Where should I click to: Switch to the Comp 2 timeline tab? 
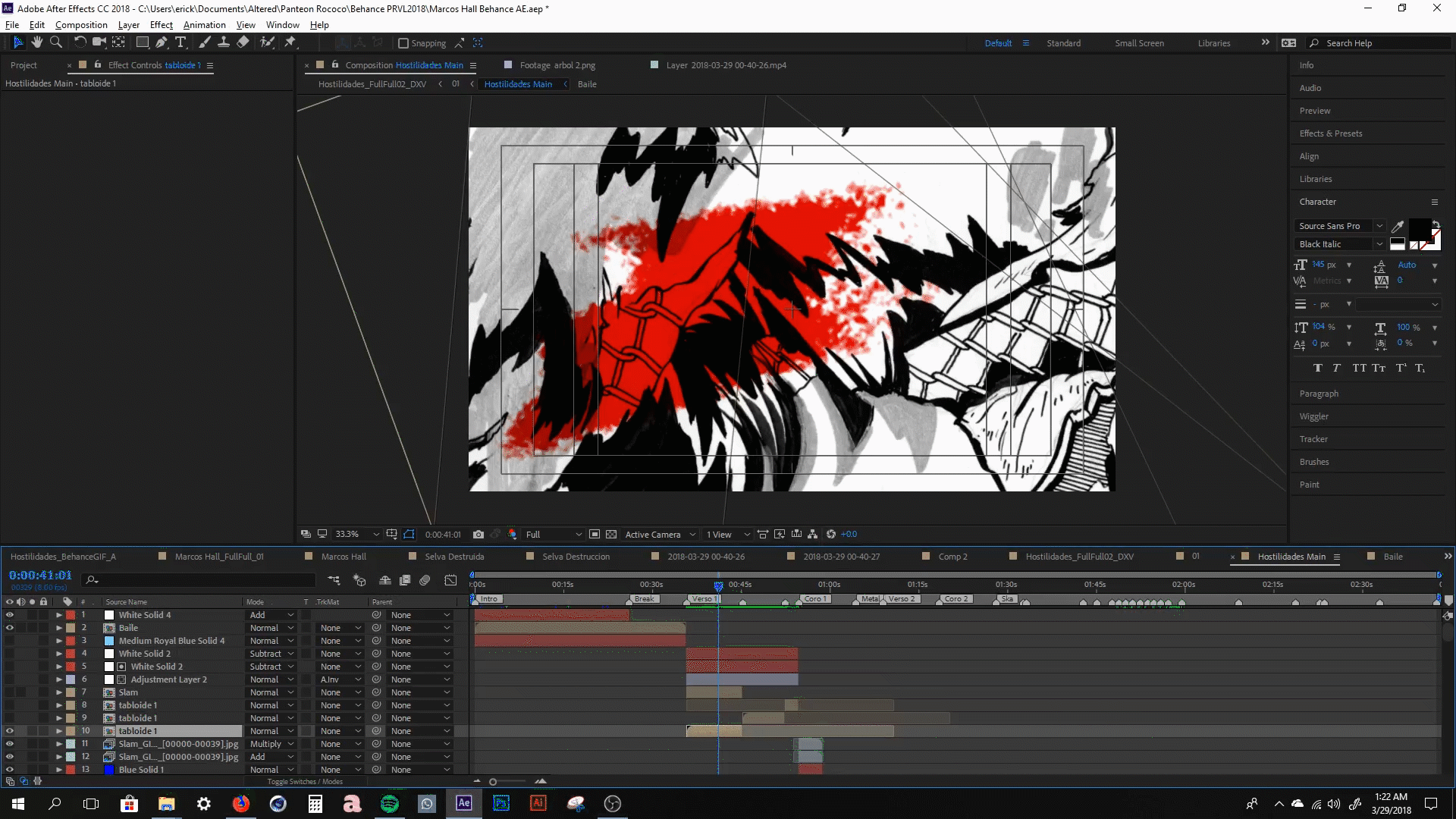[952, 557]
